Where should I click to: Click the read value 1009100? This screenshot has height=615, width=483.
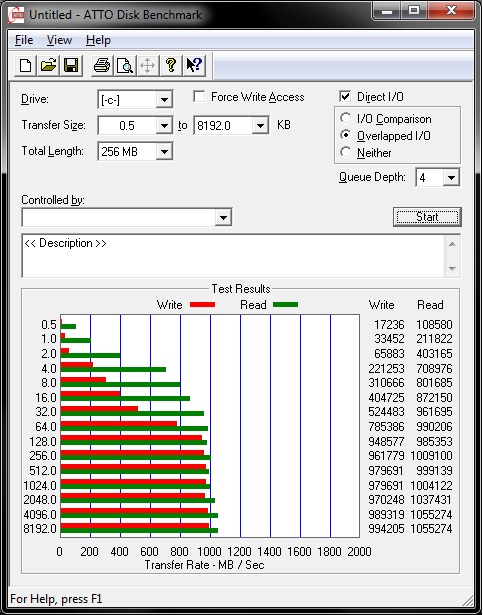point(431,456)
